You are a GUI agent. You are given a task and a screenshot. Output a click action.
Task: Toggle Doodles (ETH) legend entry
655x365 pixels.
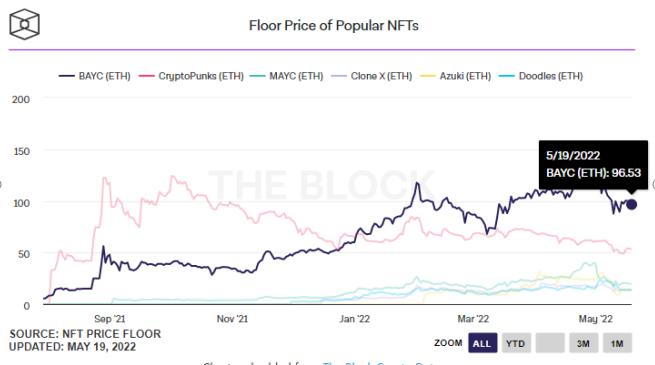pyautogui.click(x=541, y=76)
